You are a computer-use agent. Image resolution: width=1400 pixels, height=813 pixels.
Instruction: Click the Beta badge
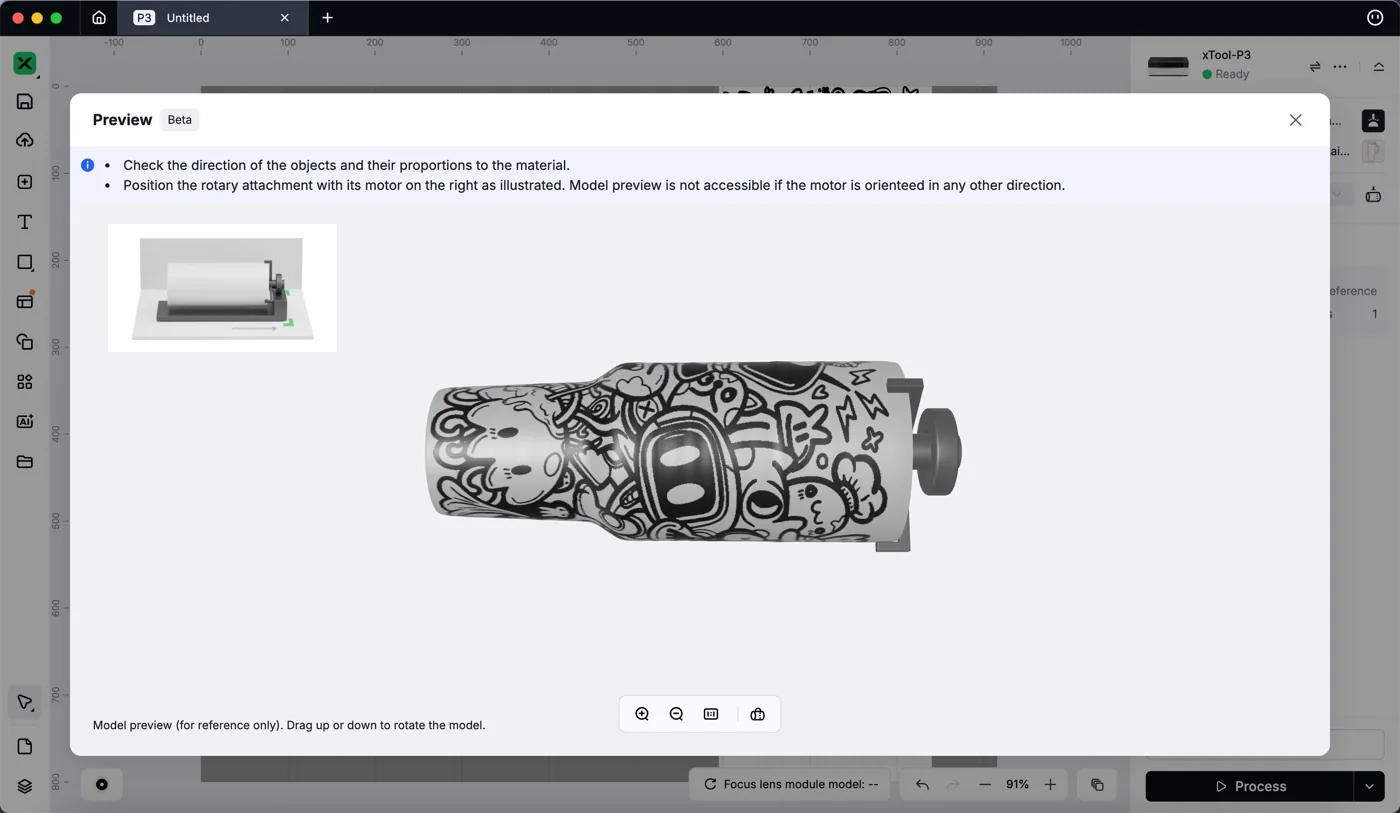click(180, 120)
